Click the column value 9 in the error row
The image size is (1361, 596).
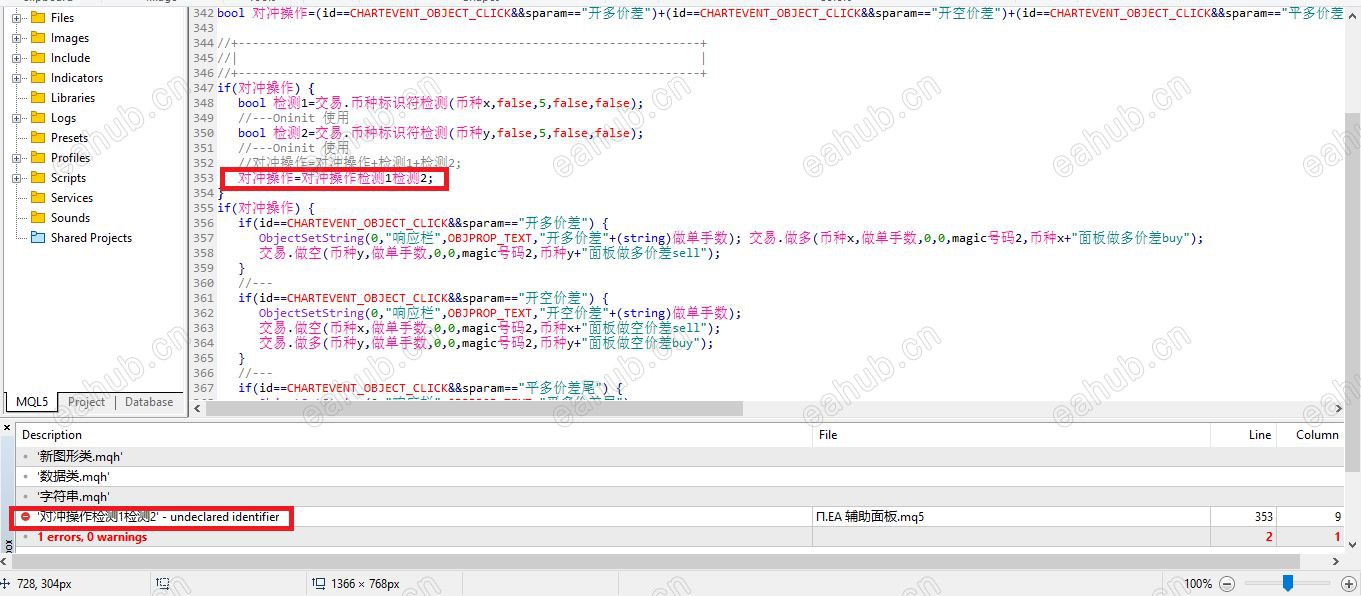pos(1337,517)
